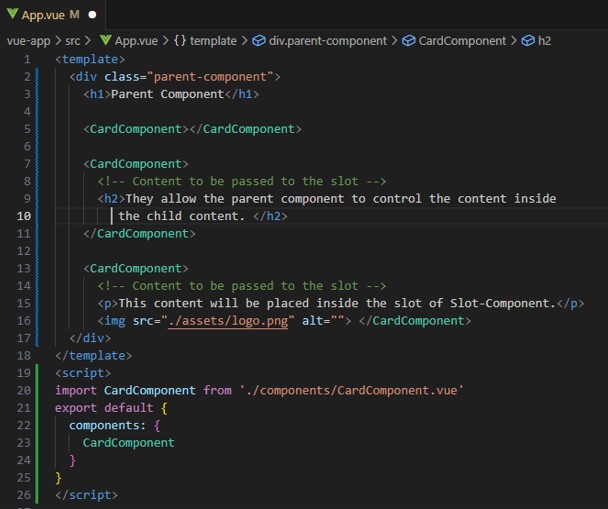This screenshot has height=509, width=608.
Task: Click './components/CardComponent.vue' import path
Action: [351, 390]
